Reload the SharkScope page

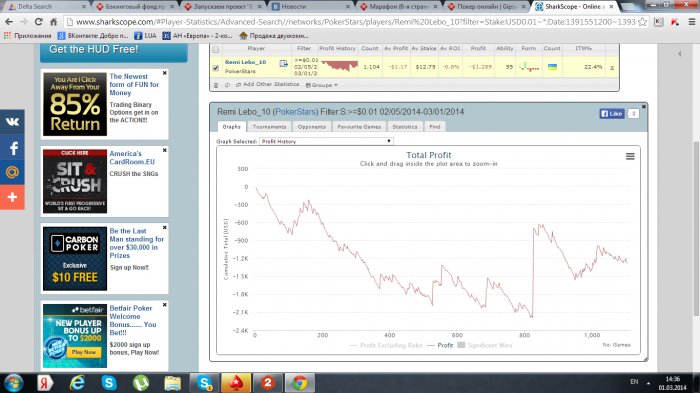(x=39, y=21)
